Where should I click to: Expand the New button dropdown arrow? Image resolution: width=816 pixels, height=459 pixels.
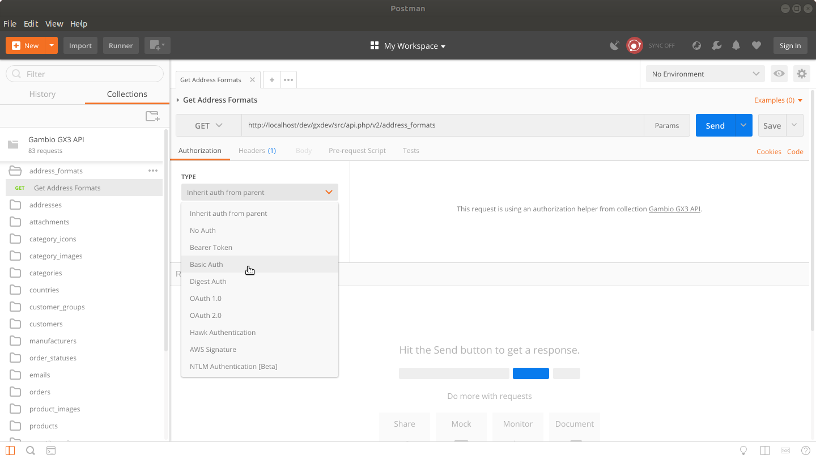(52, 45)
